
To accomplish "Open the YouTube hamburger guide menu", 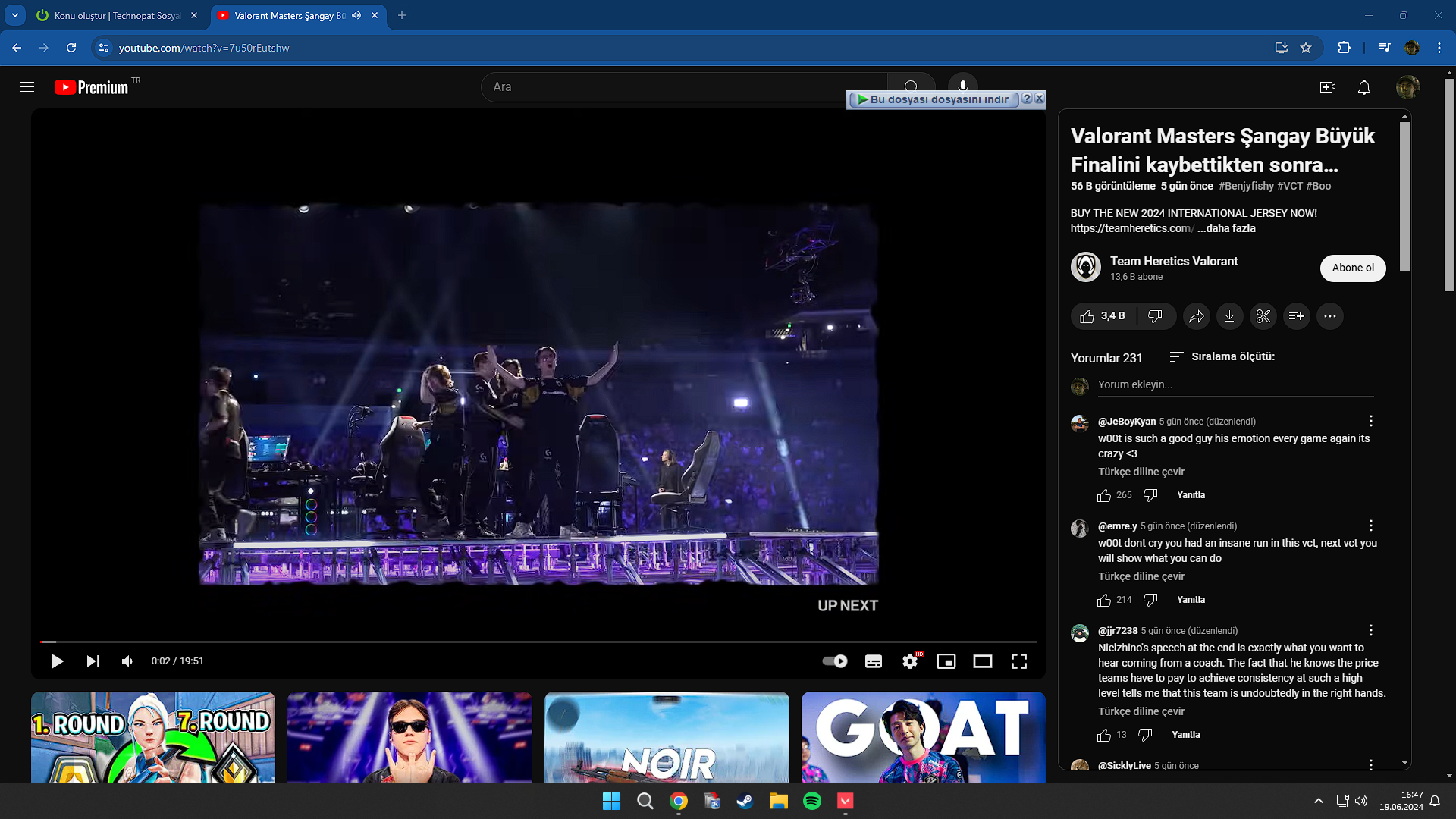I will (27, 87).
